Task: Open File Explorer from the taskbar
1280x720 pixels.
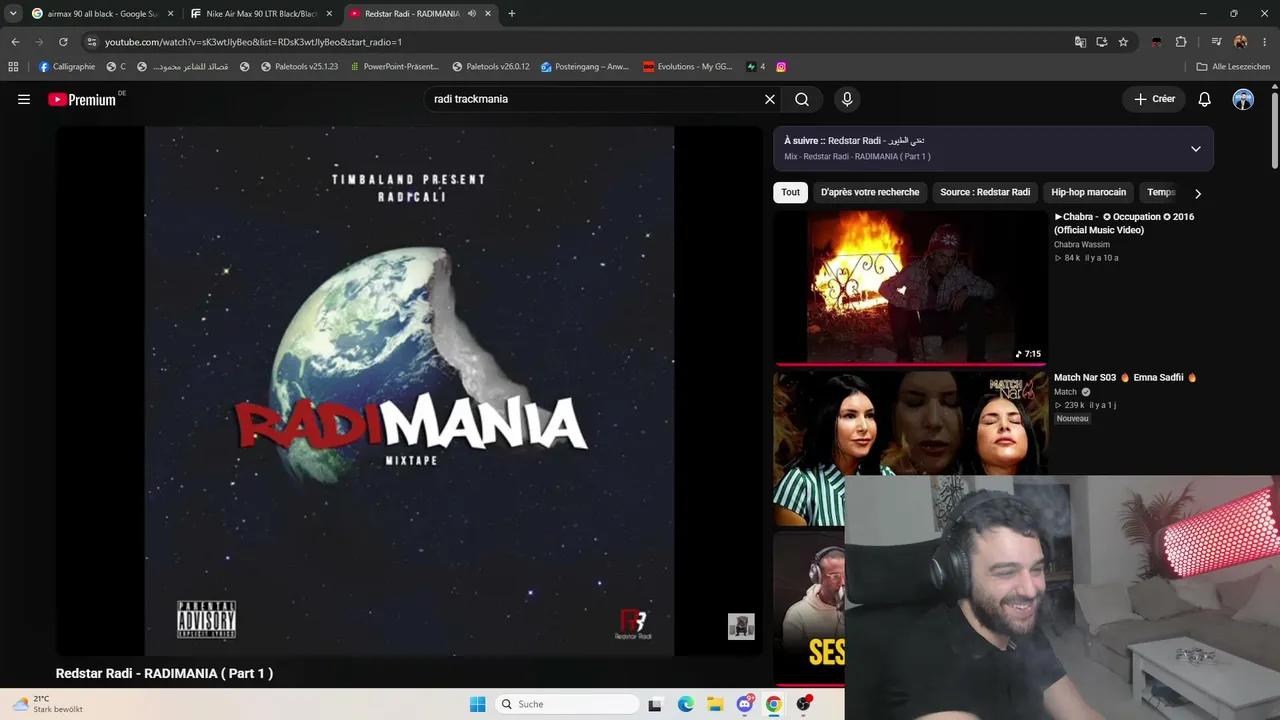Action: (x=715, y=704)
